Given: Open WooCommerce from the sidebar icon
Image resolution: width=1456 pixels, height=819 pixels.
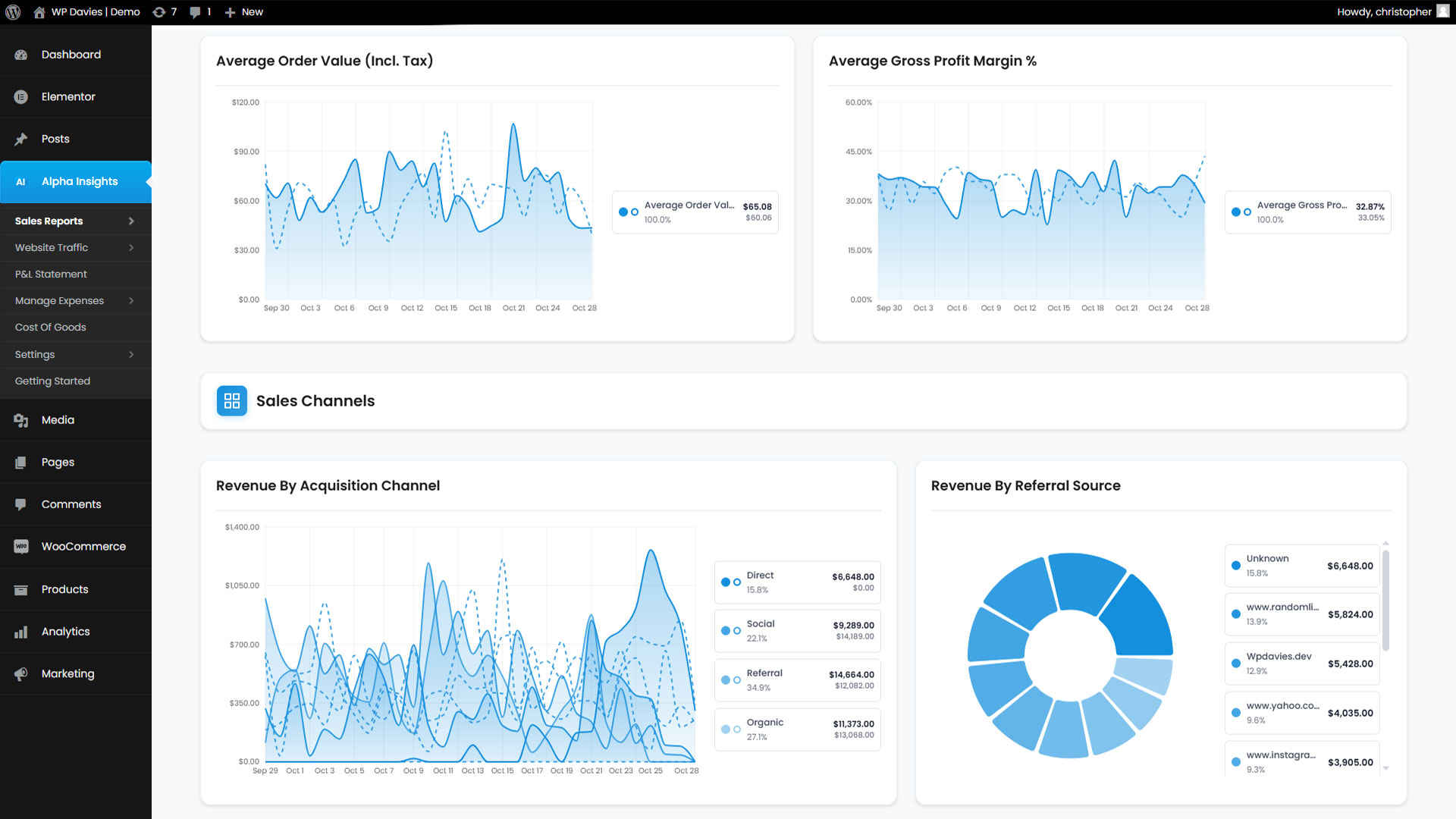Looking at the screenshot, I should (21, 547).
